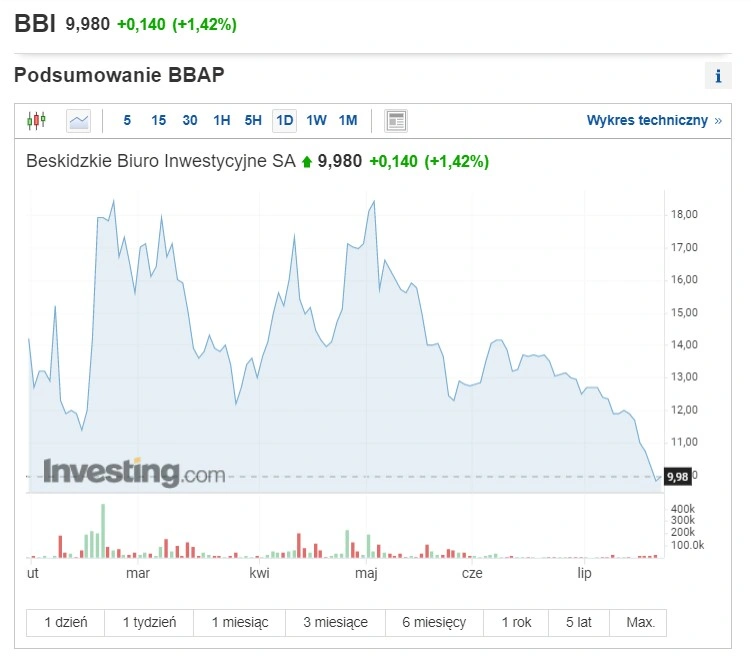Click the tallest green volume bar

click(103, 531)
